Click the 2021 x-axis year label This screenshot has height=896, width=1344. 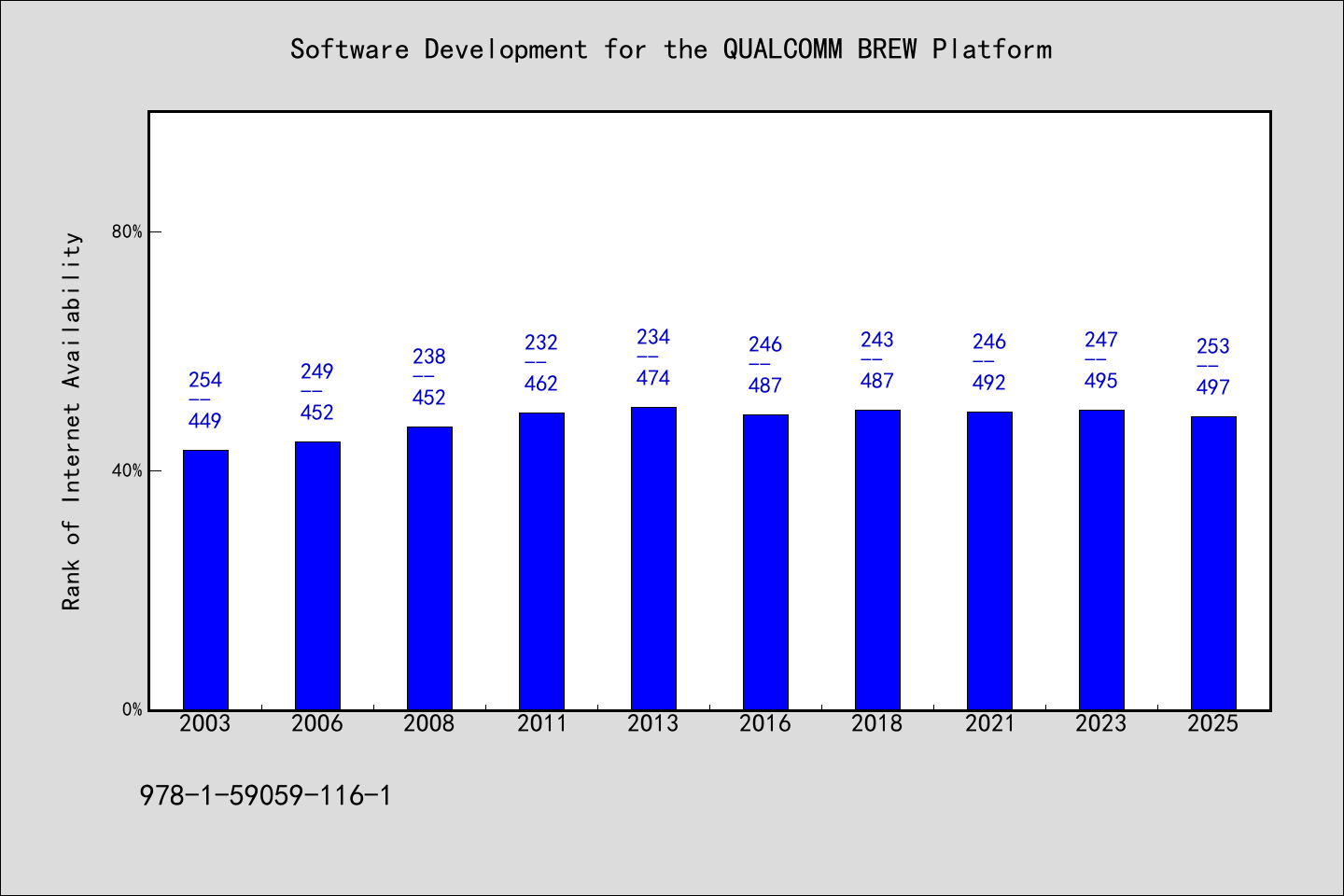(989, 723)
